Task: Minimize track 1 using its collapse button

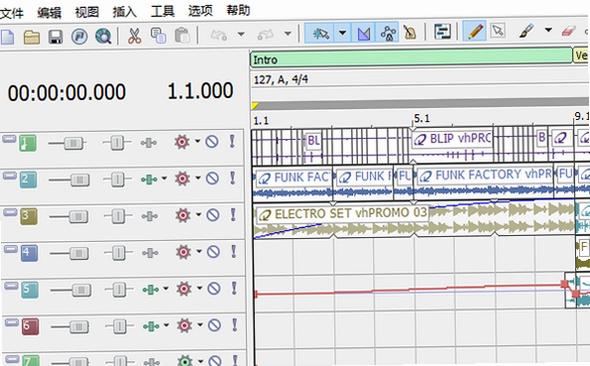Action: 9,139
